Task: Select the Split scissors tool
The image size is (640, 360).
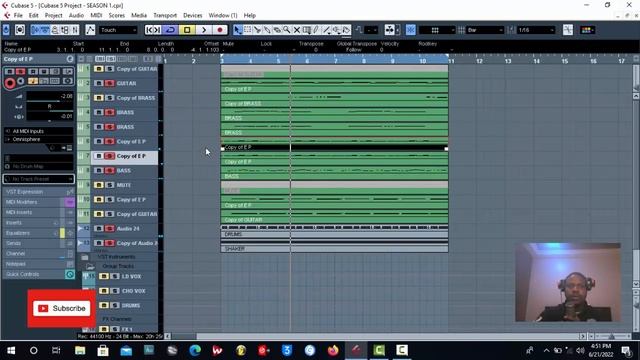Action: (257, 30)
